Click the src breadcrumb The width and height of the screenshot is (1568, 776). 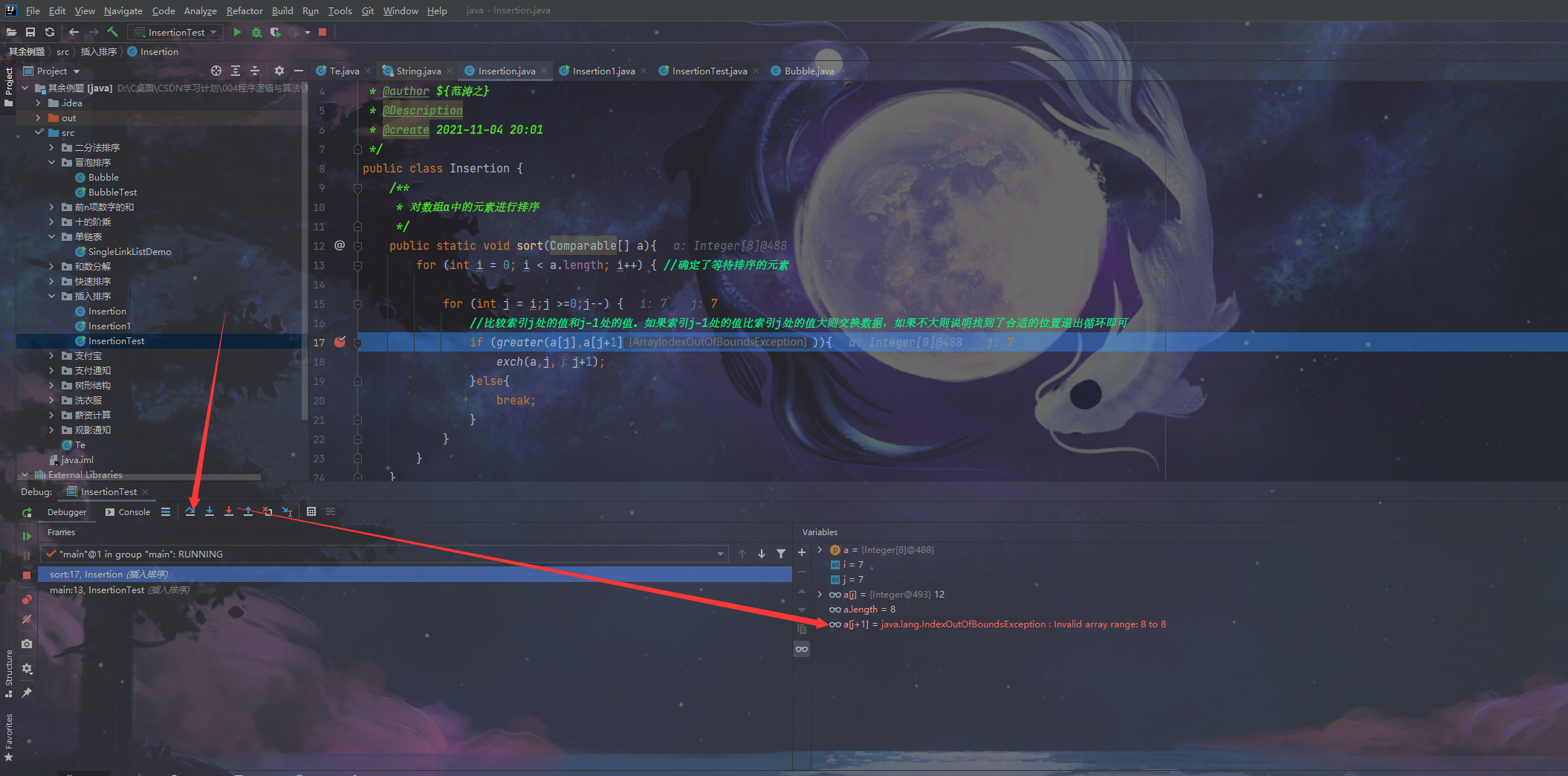(62, 52)
